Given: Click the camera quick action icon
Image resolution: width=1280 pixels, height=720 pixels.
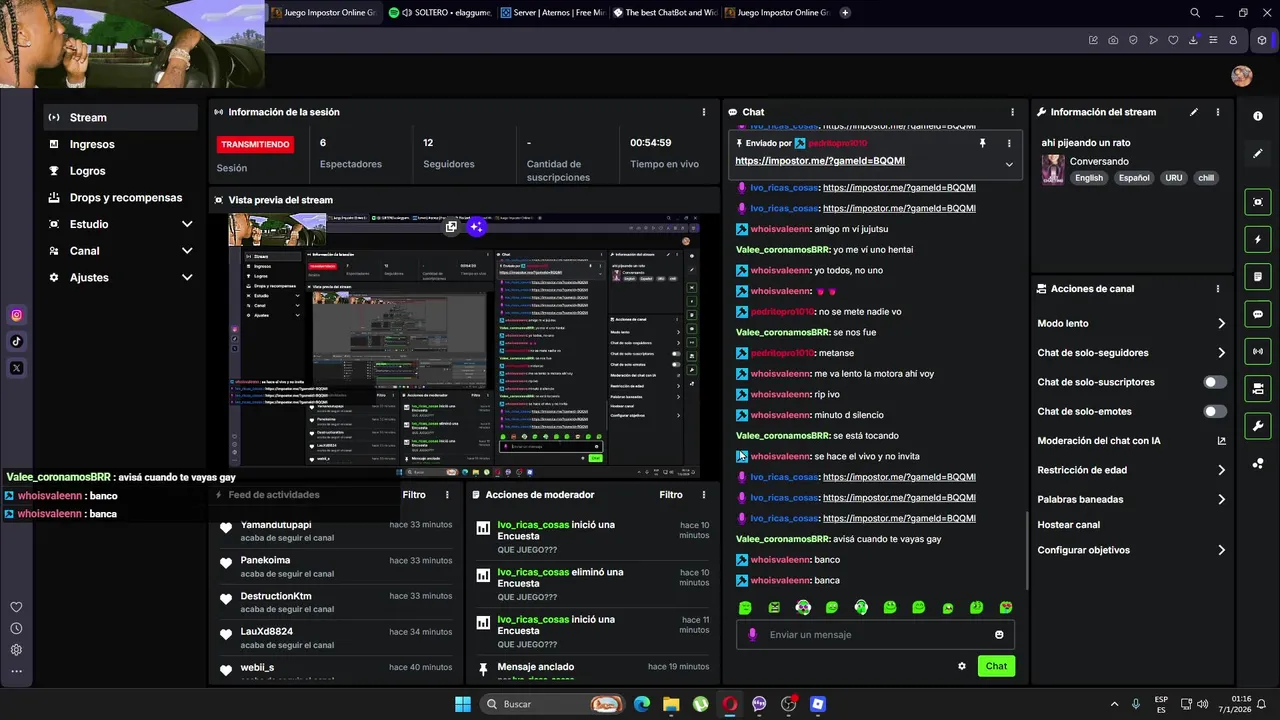Looking at the screenshot, I should click(1258, 388).
